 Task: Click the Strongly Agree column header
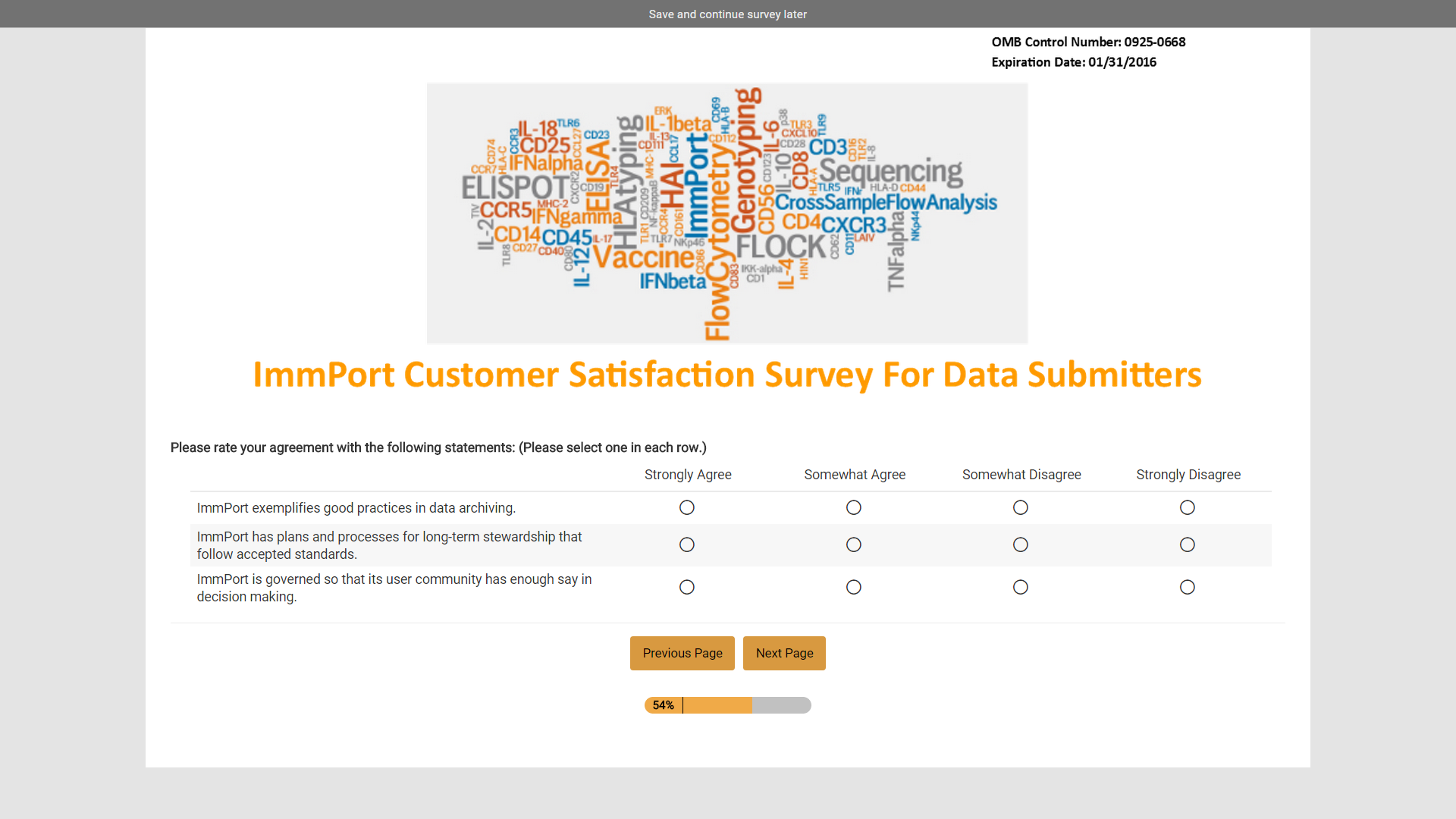coord(688,475)
